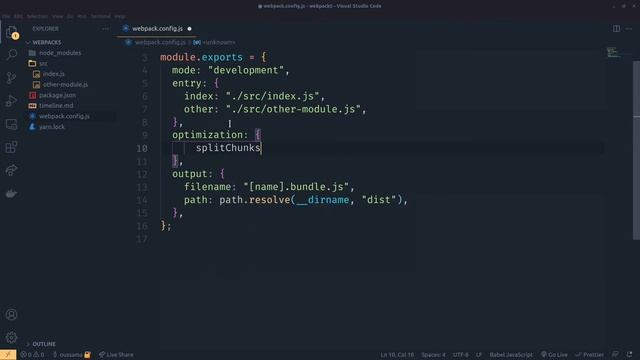Open the Source Control view icon

11,78
